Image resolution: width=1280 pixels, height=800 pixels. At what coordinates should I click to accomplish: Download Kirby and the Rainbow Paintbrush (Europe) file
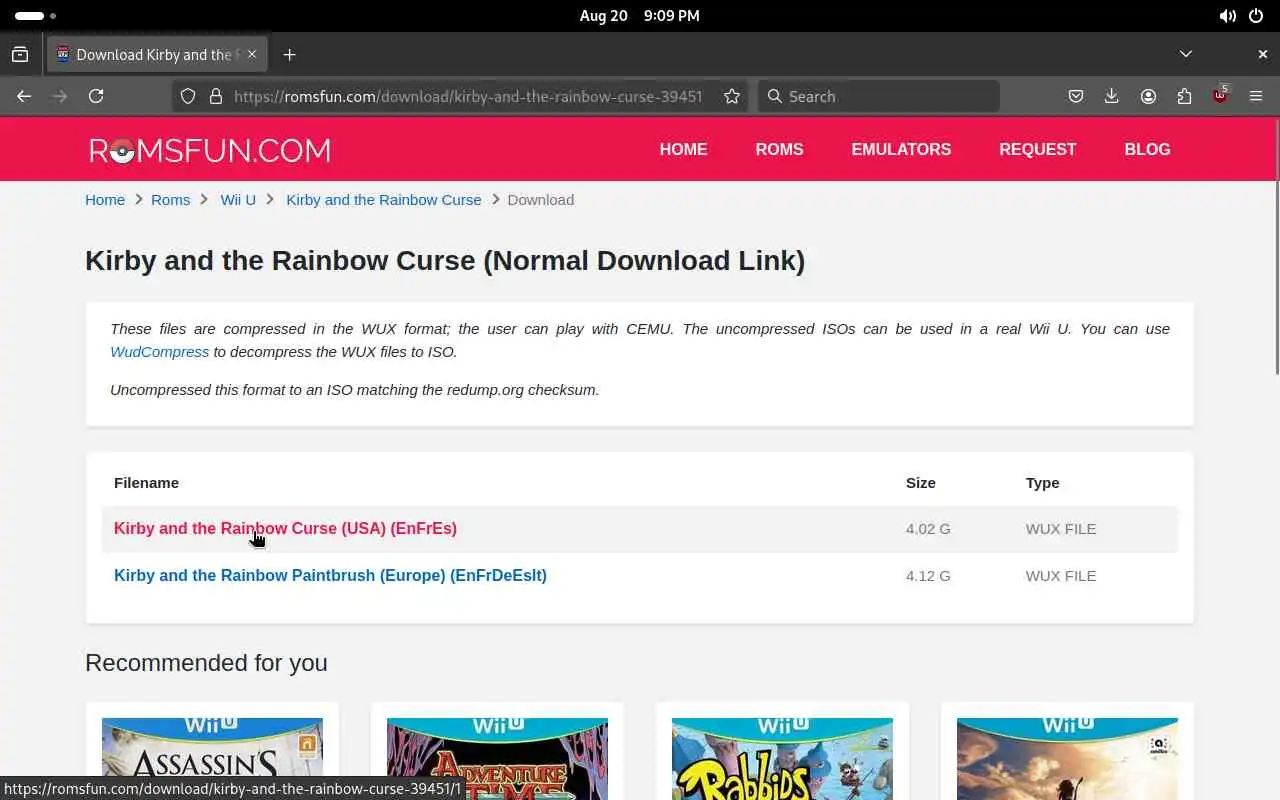pos(330,575)
